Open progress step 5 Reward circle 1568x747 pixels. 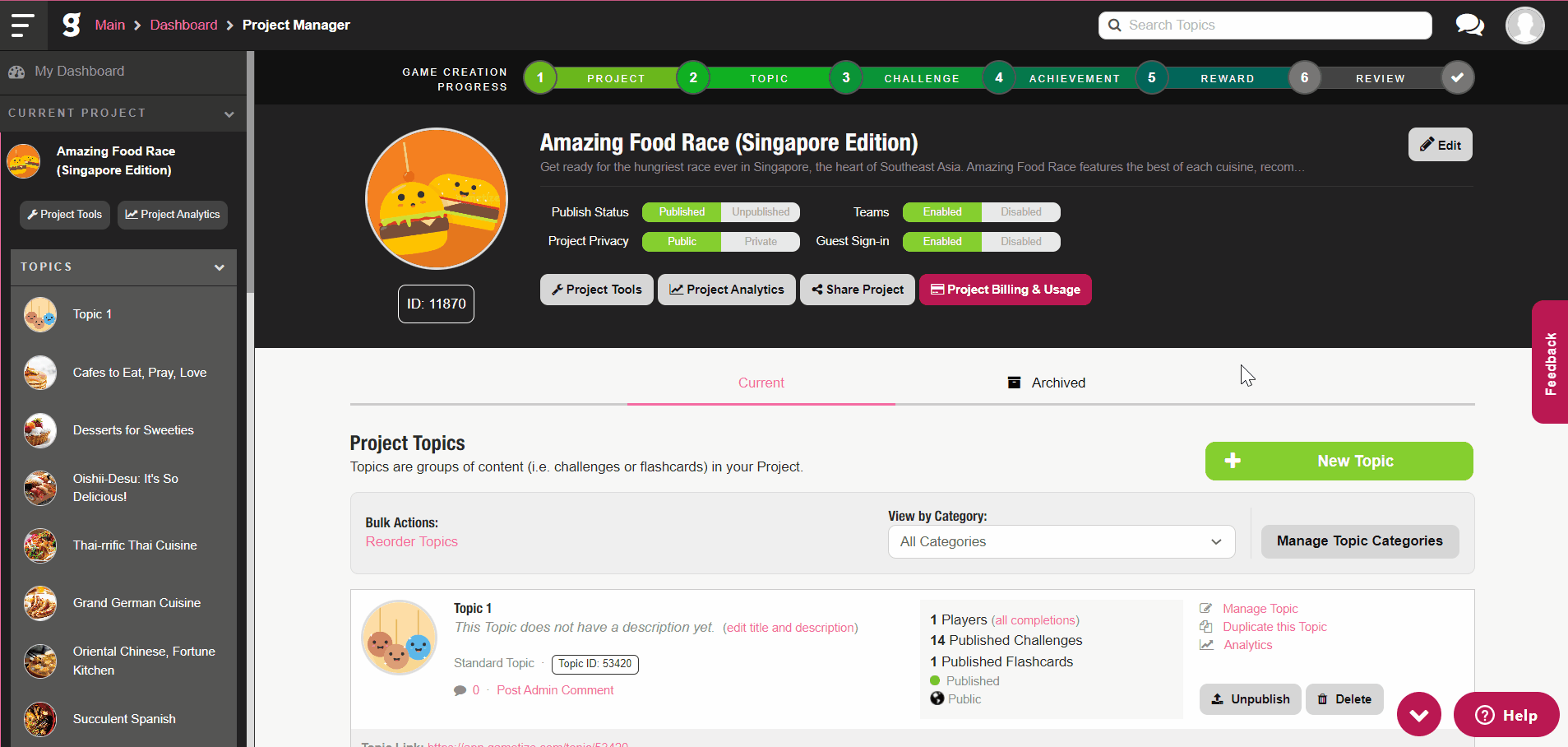click(x=1152, y=78)
